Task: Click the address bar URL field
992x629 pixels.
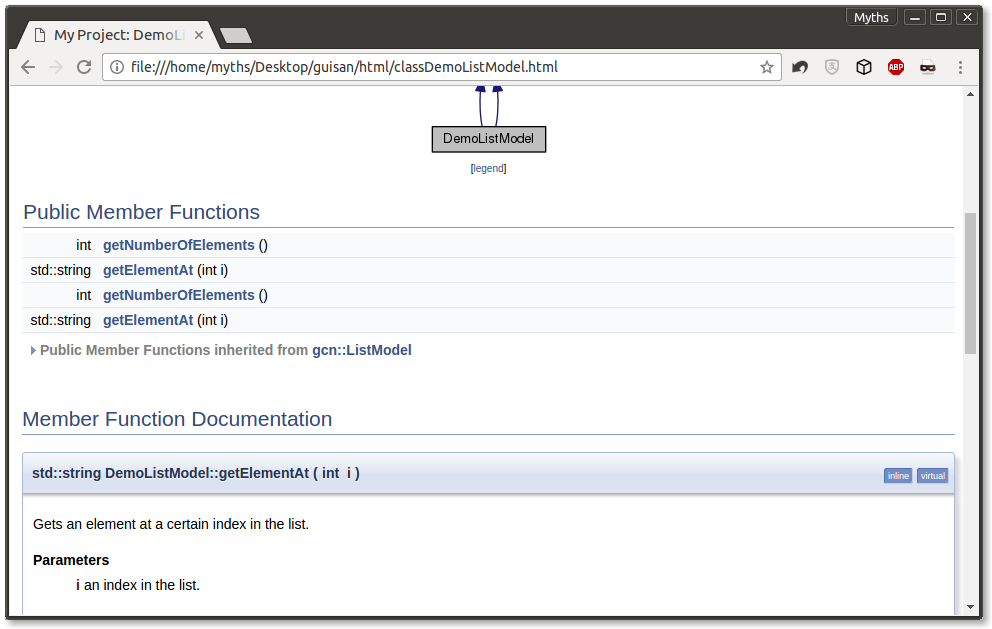Action: 442,67
